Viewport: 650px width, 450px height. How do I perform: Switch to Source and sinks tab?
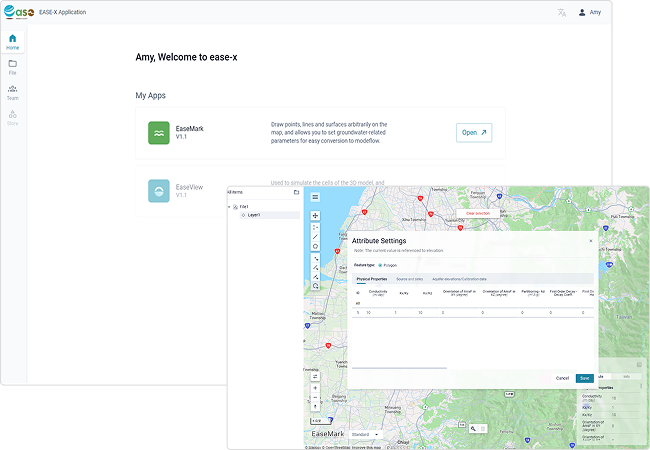[x=410, y=279]
